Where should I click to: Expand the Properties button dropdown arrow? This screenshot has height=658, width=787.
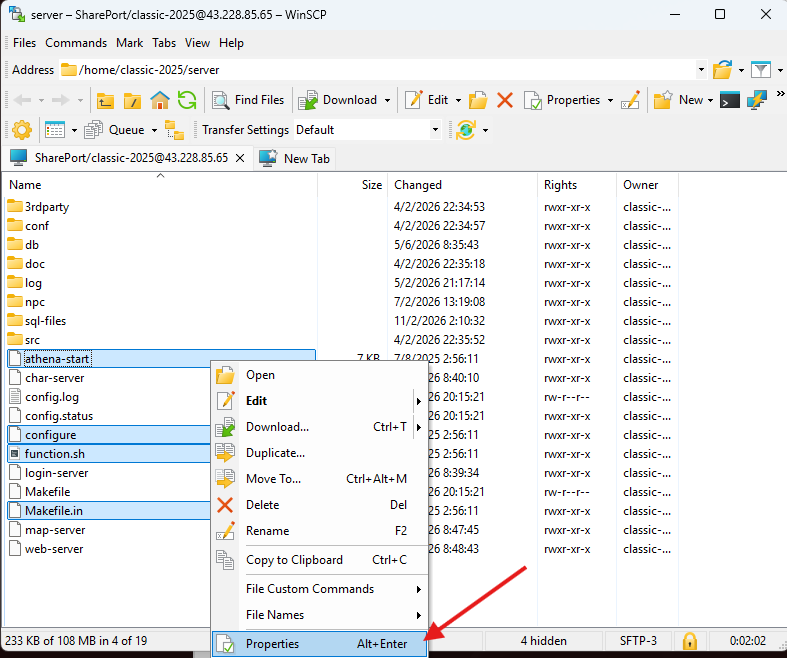pos(610,100)
